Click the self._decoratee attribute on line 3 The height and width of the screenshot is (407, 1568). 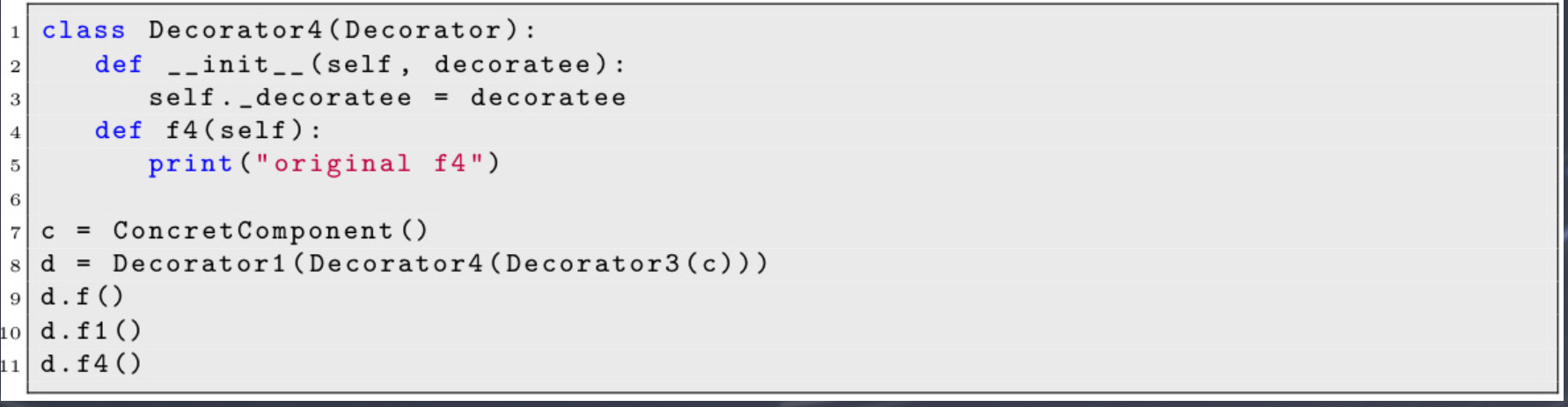tap(279, 98)
